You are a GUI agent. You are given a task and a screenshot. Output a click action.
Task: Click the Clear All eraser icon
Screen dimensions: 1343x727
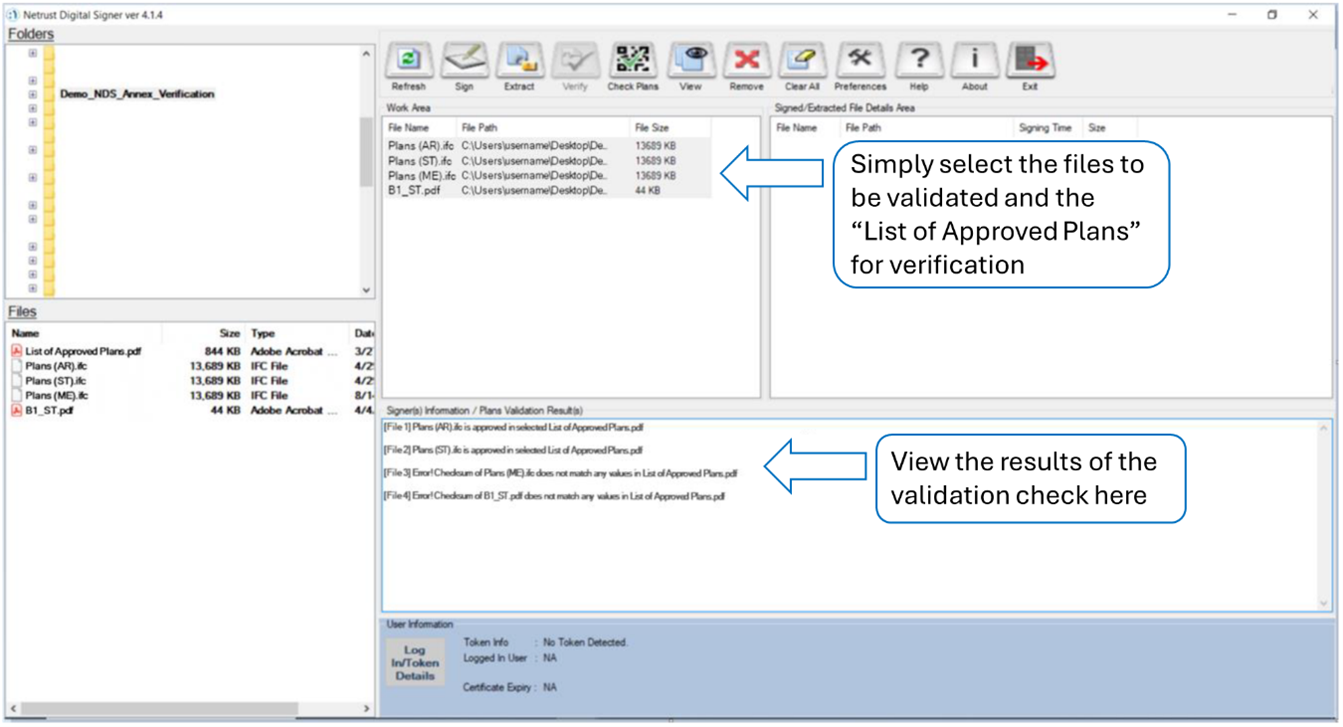pos(802,62)
